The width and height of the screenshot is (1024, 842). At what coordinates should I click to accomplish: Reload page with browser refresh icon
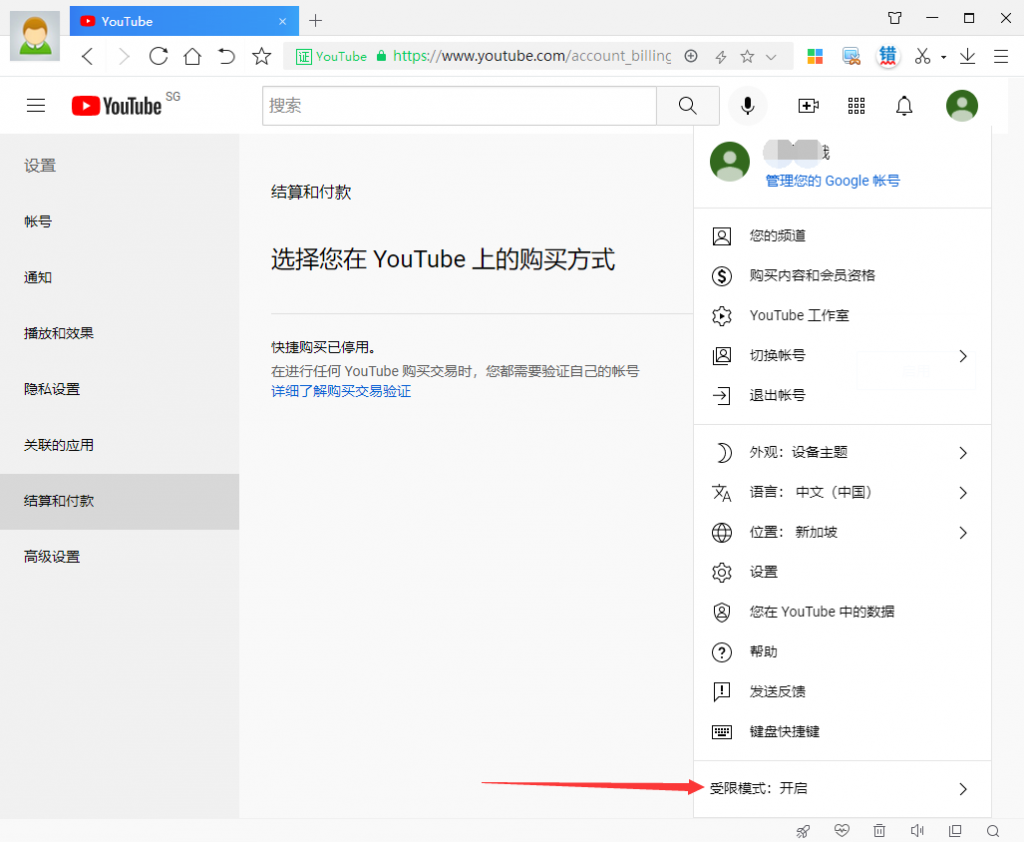pyautogui.click(x=158, y=56)
